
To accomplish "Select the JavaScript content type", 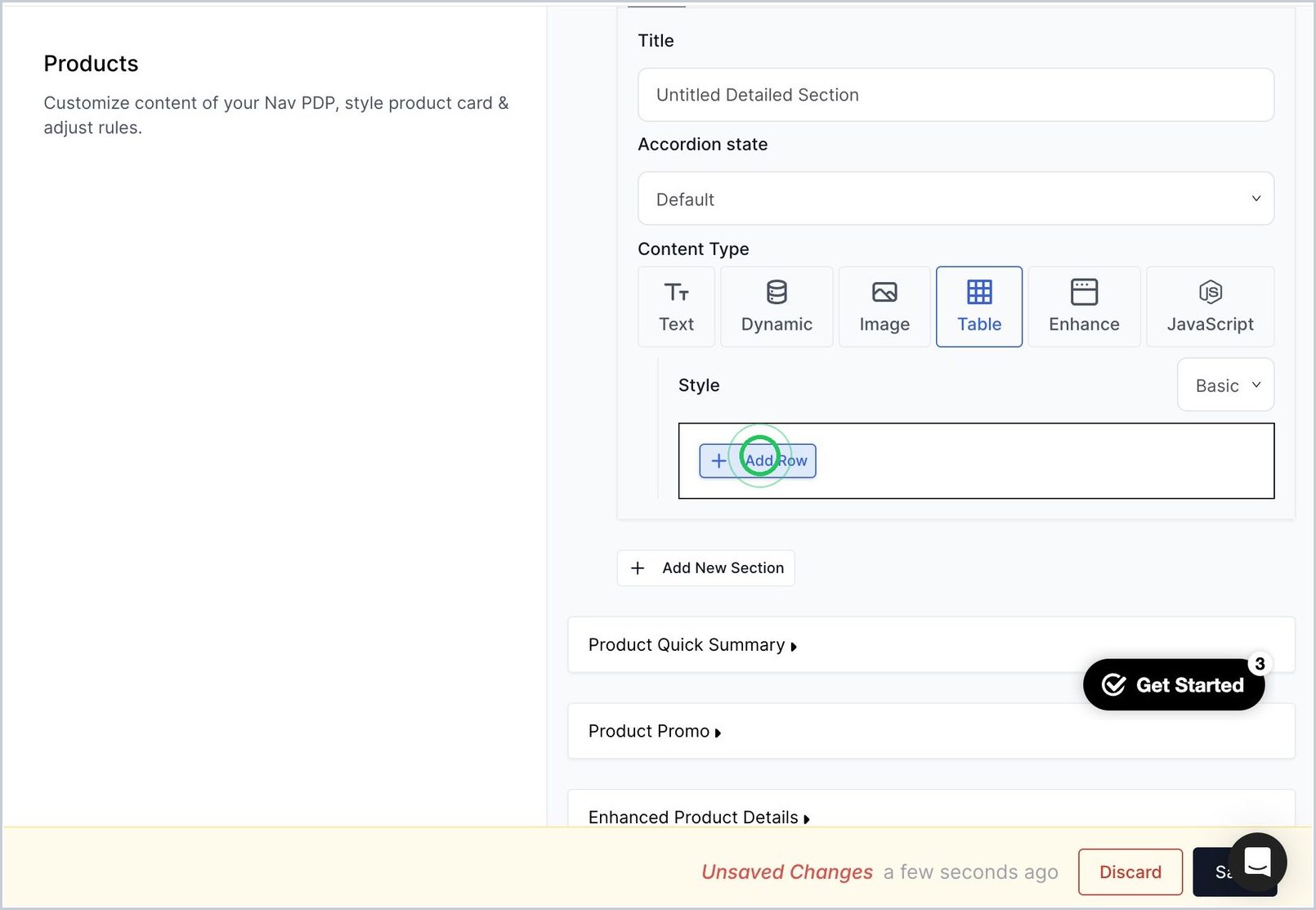I will point(1210,307).
